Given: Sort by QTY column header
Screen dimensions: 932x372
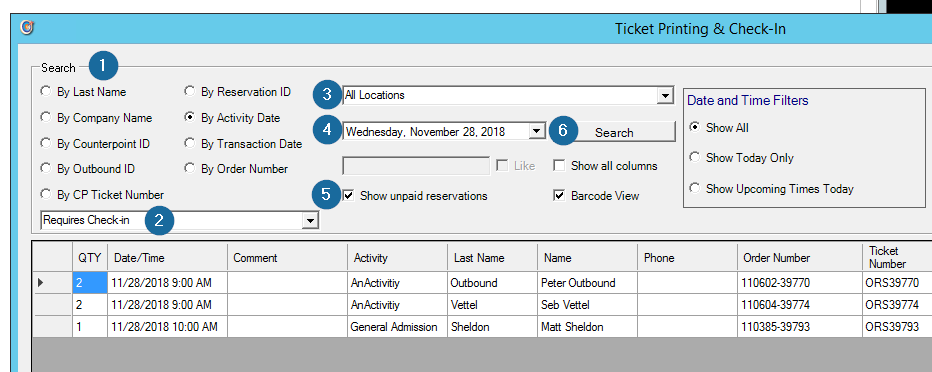Looking at the screenshot, I should (90, 258).
